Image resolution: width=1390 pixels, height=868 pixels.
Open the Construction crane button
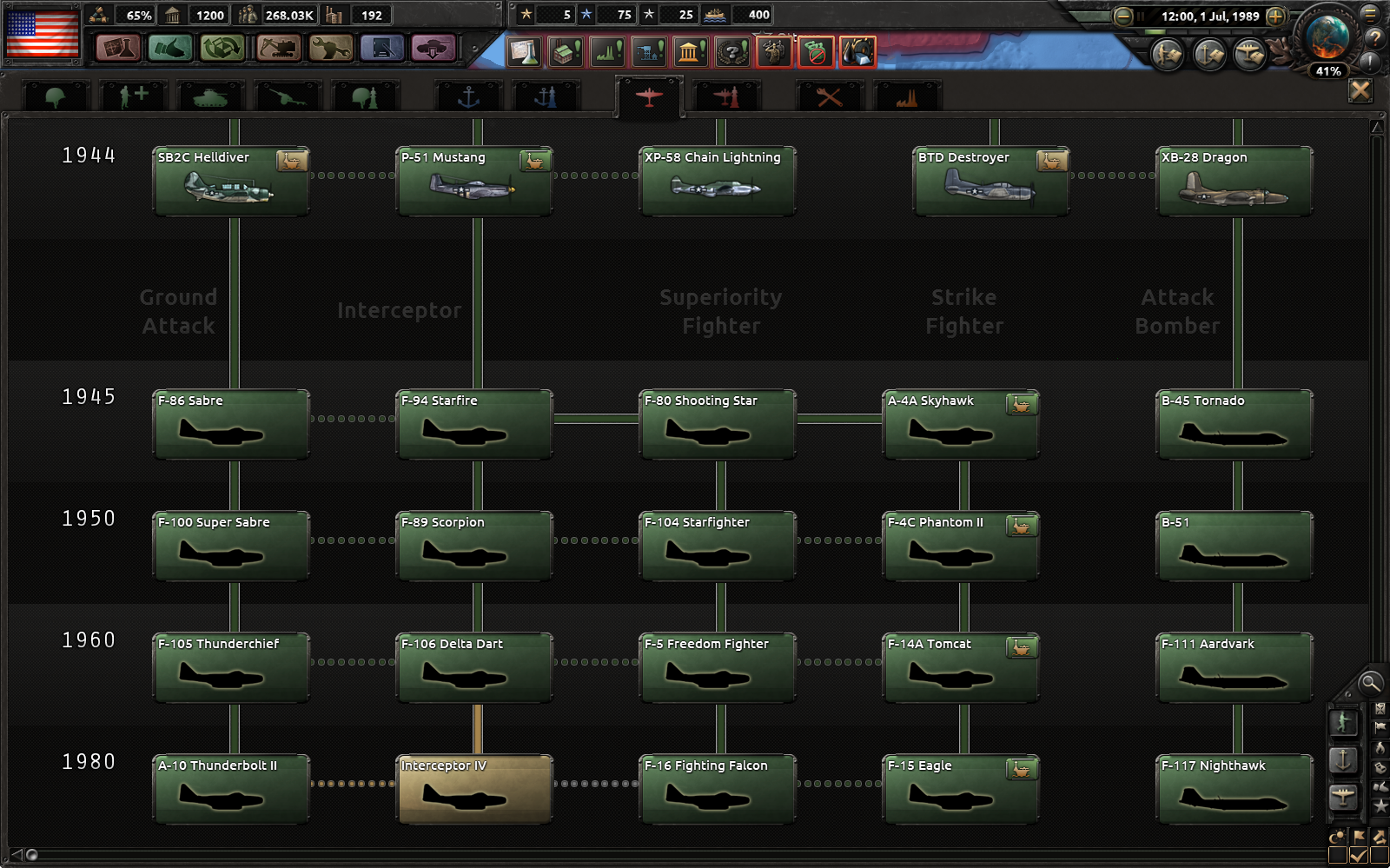pyautogui.click(x=279, y=48)
